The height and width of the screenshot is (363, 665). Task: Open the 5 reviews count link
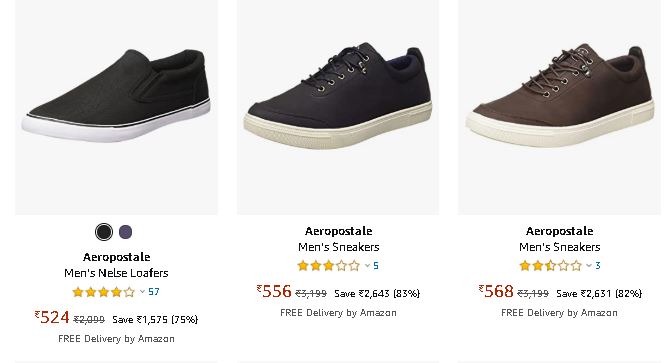pyautogui.click(x=376, y=266)
